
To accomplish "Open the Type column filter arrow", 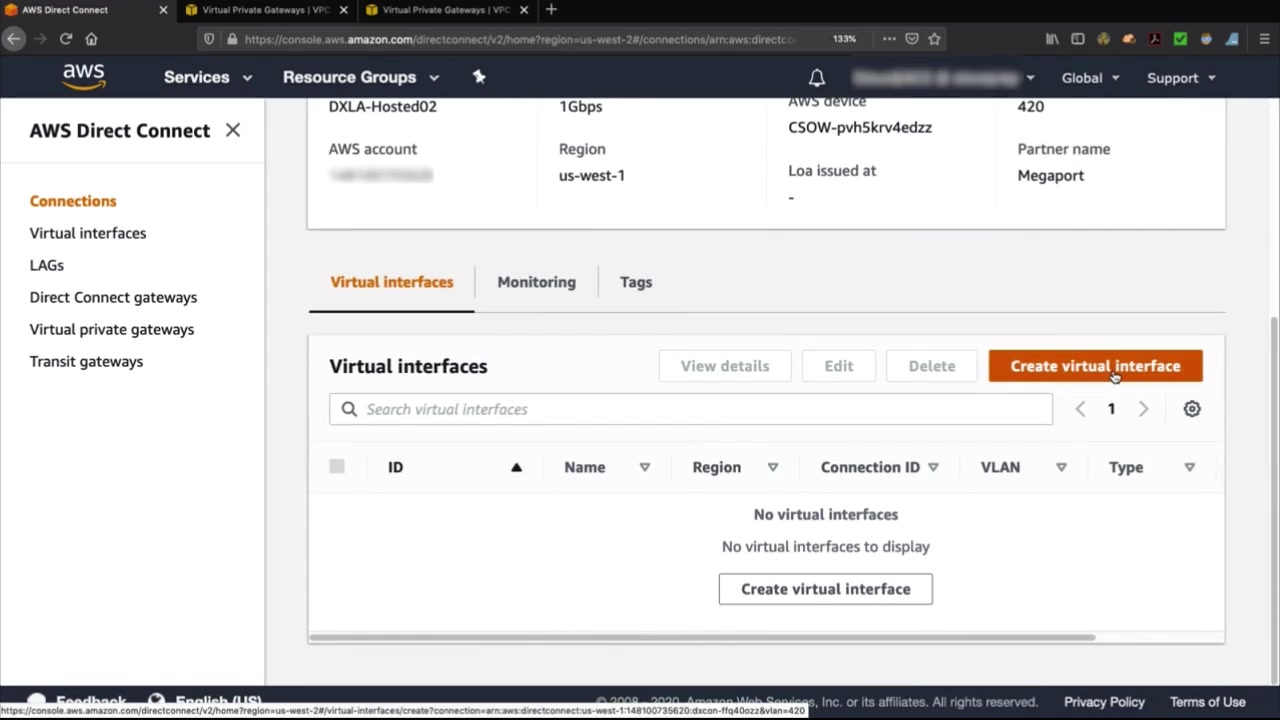I will (1190, 467).
